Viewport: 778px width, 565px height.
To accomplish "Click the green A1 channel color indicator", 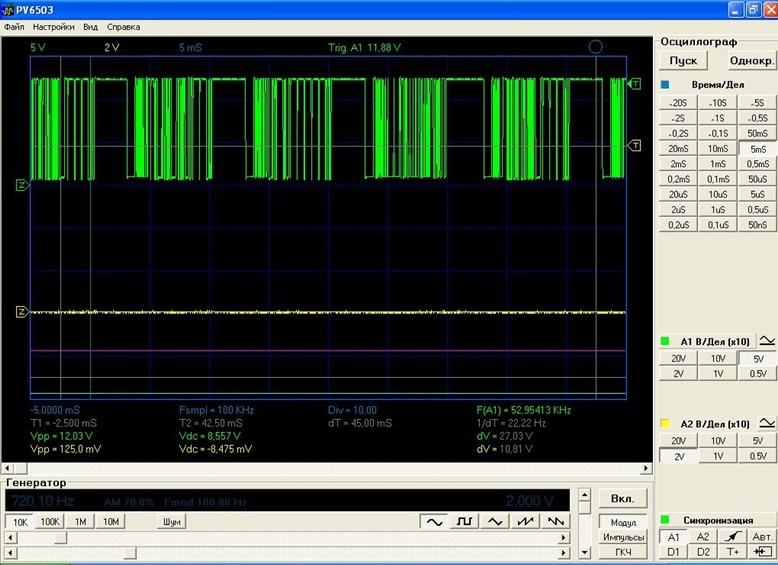I will (665, 341).
